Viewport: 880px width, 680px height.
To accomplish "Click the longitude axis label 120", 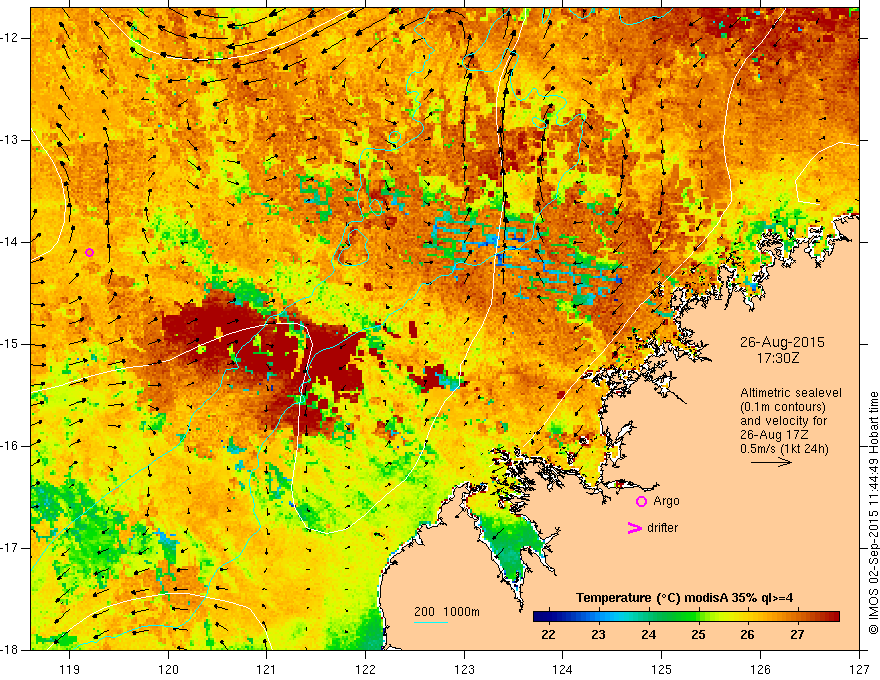I will pyautogui.click(x=168, y=669).
